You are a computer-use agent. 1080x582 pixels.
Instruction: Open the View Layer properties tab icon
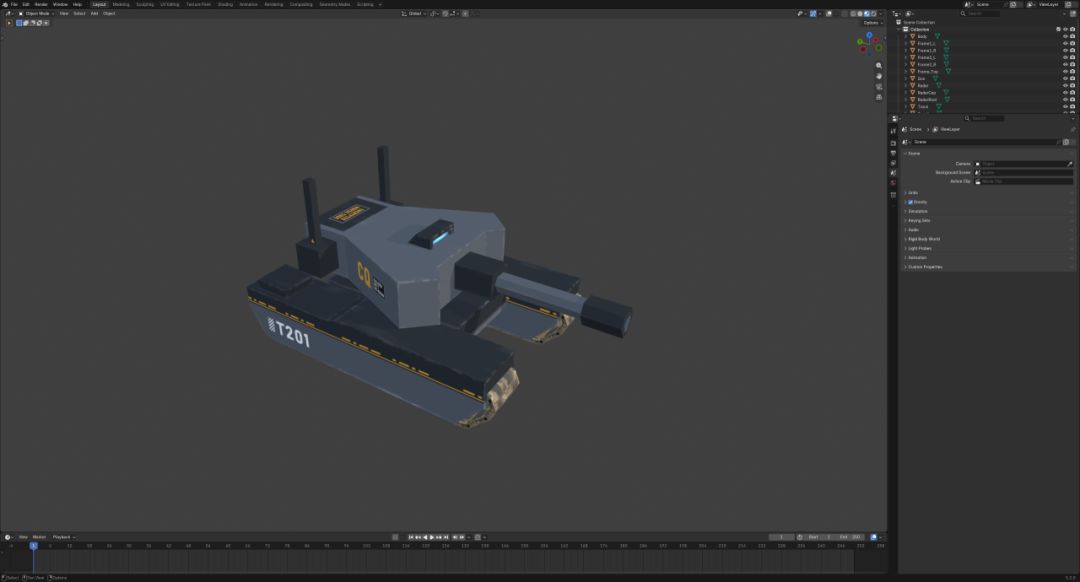pos(893,163)
